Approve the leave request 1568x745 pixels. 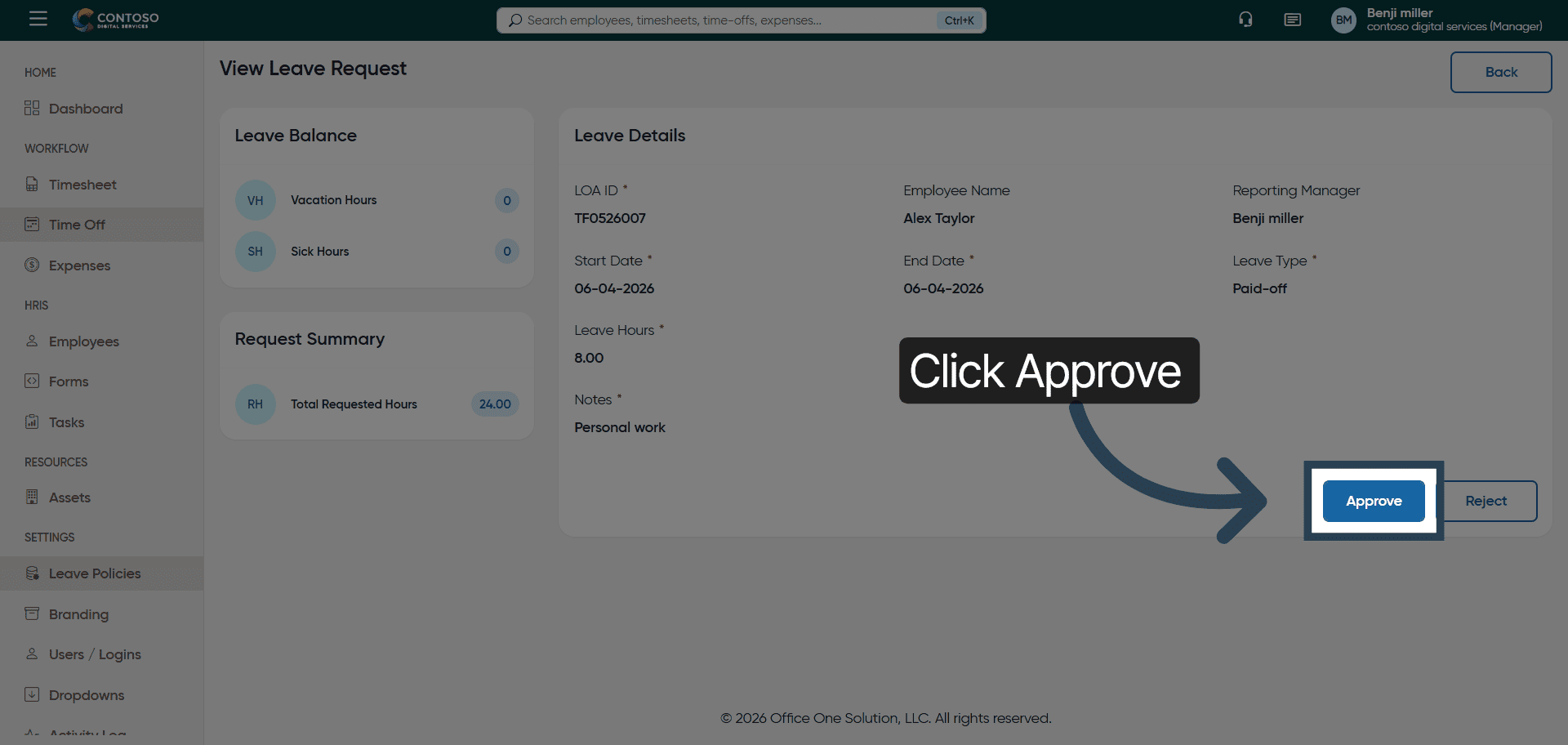point(1374,502)
